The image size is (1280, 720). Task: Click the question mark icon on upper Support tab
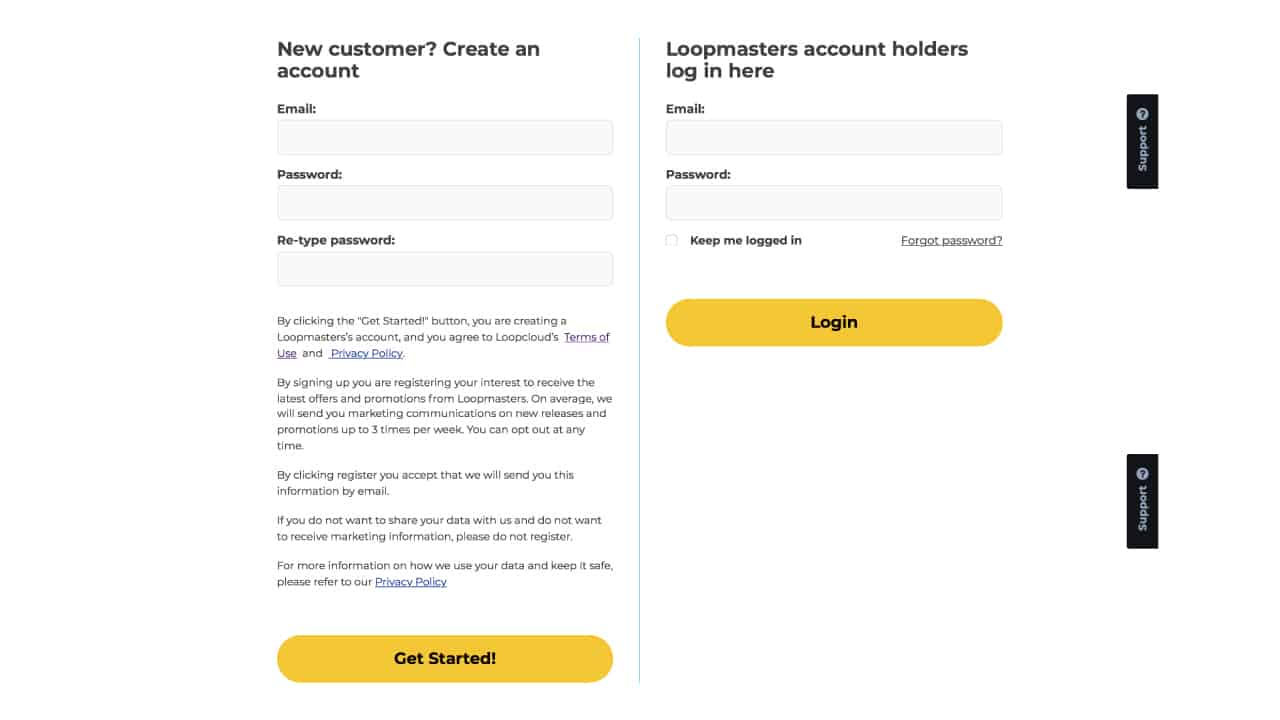click(x=1142, y=114)
